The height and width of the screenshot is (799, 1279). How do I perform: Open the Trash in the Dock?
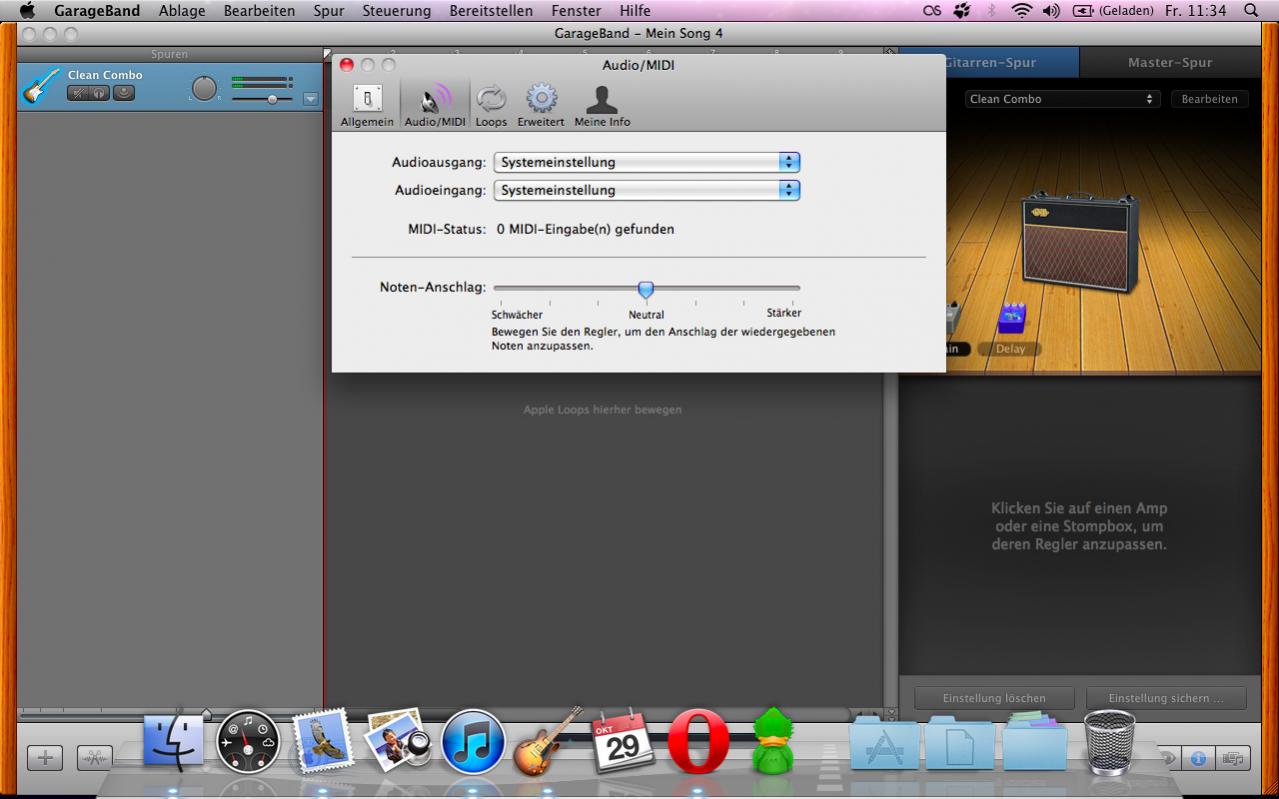(1110, 742)
